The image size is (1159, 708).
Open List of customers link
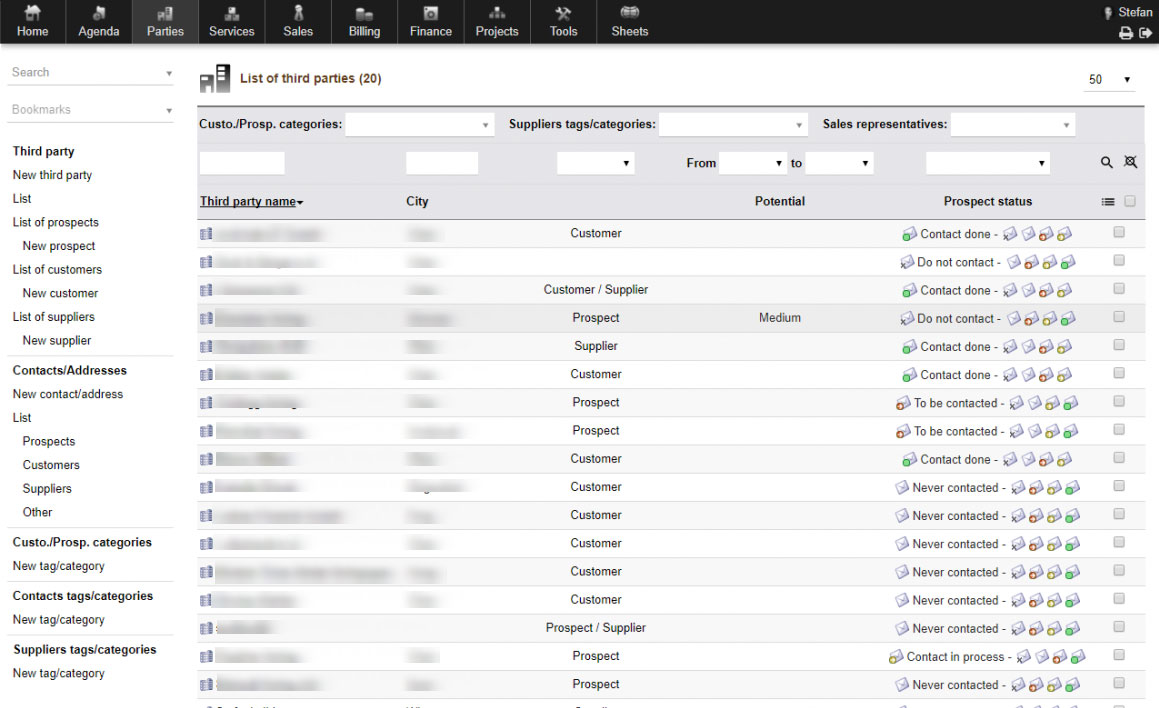57,270
